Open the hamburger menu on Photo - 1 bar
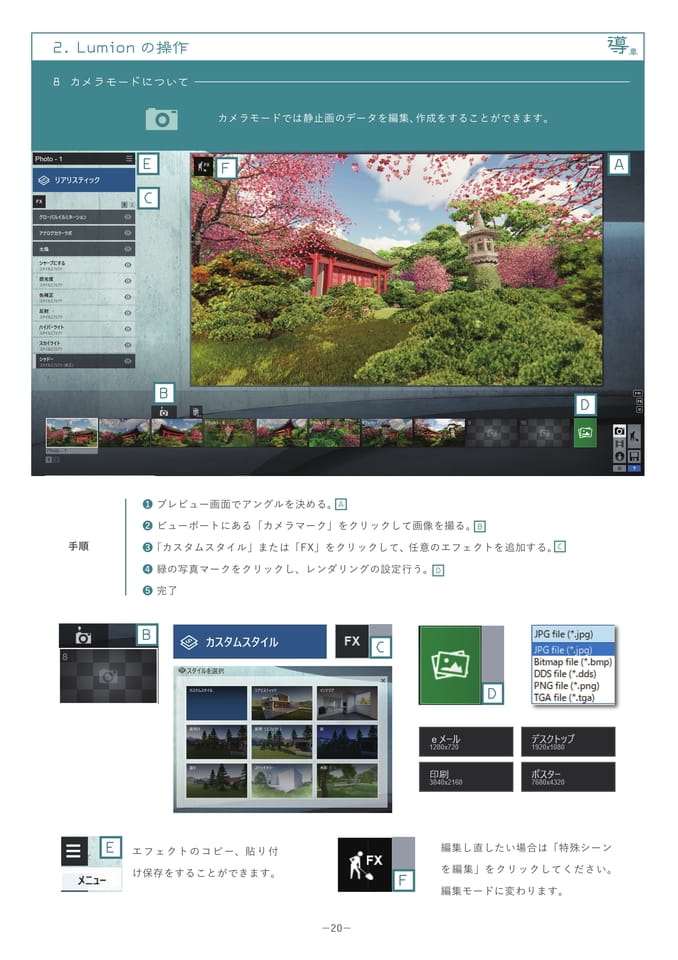Image resolution: width=678 pixels, height=960 pixels. (x=129, y=159)
